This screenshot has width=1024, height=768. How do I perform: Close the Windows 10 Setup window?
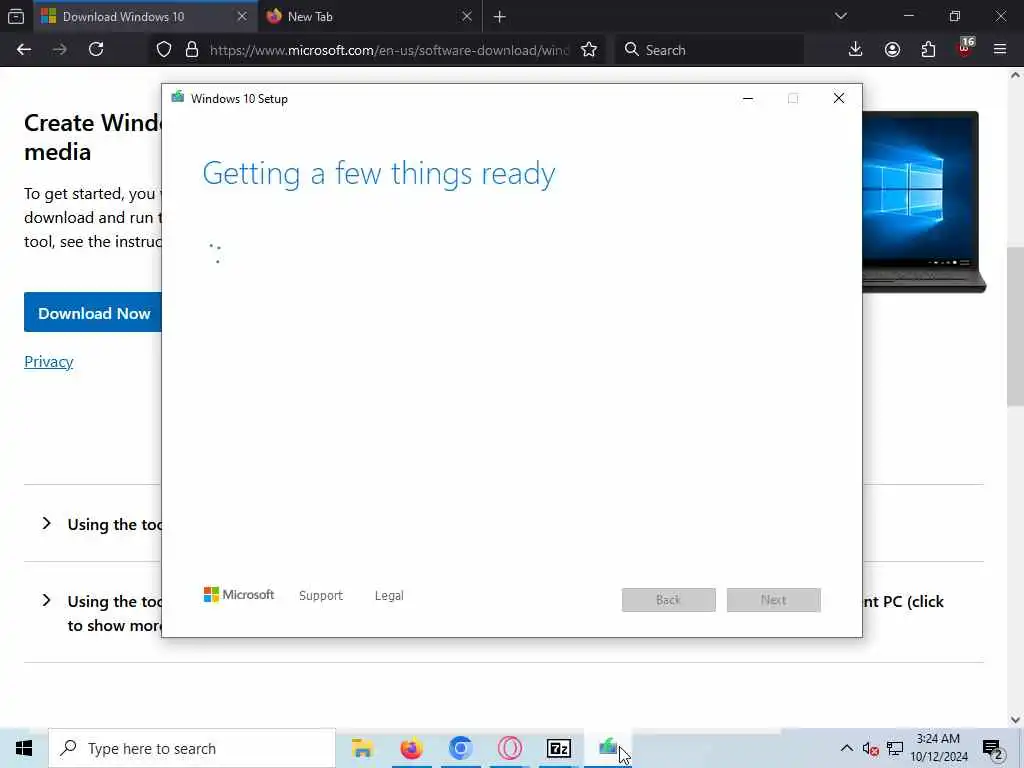tap(839, 98)
